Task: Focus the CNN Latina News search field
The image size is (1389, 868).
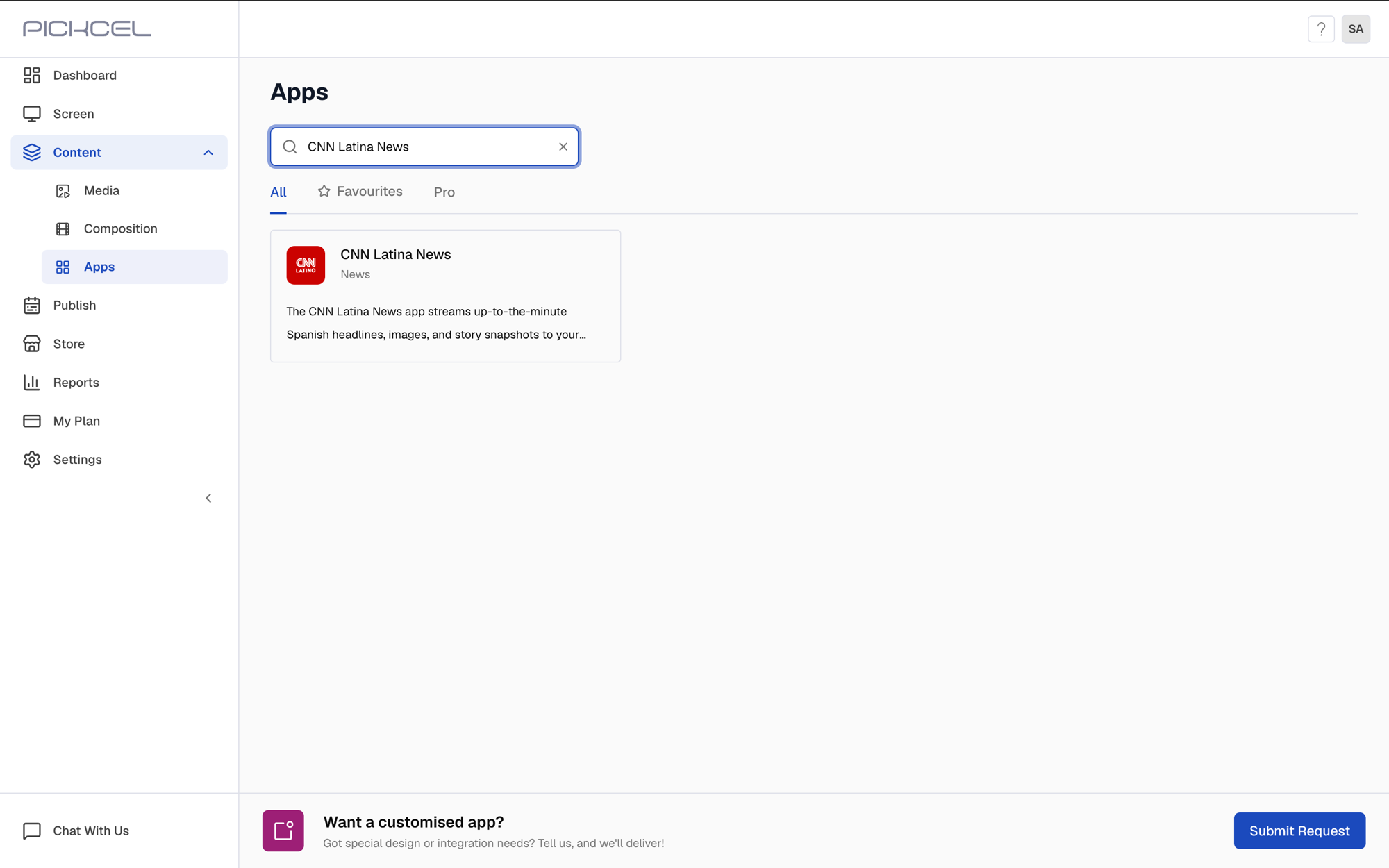Action: click(425, 147)
